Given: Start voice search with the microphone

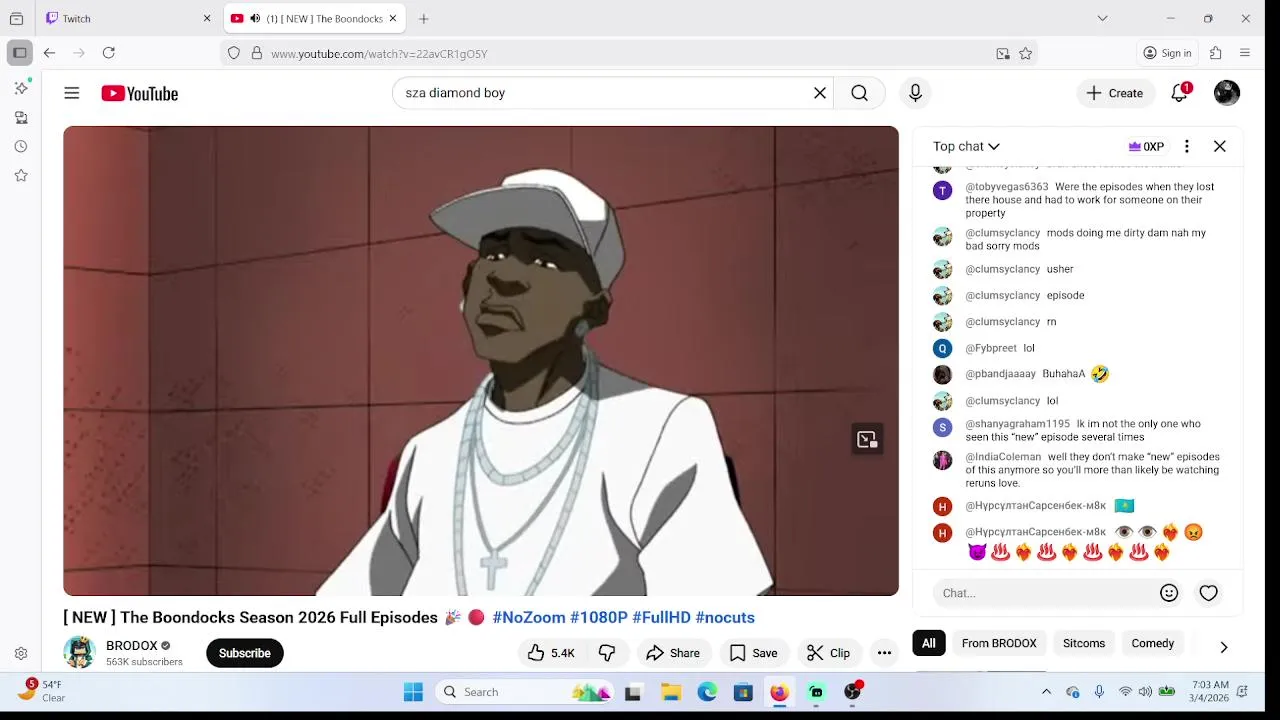Looking at the screenshot, I should (915, 93).
